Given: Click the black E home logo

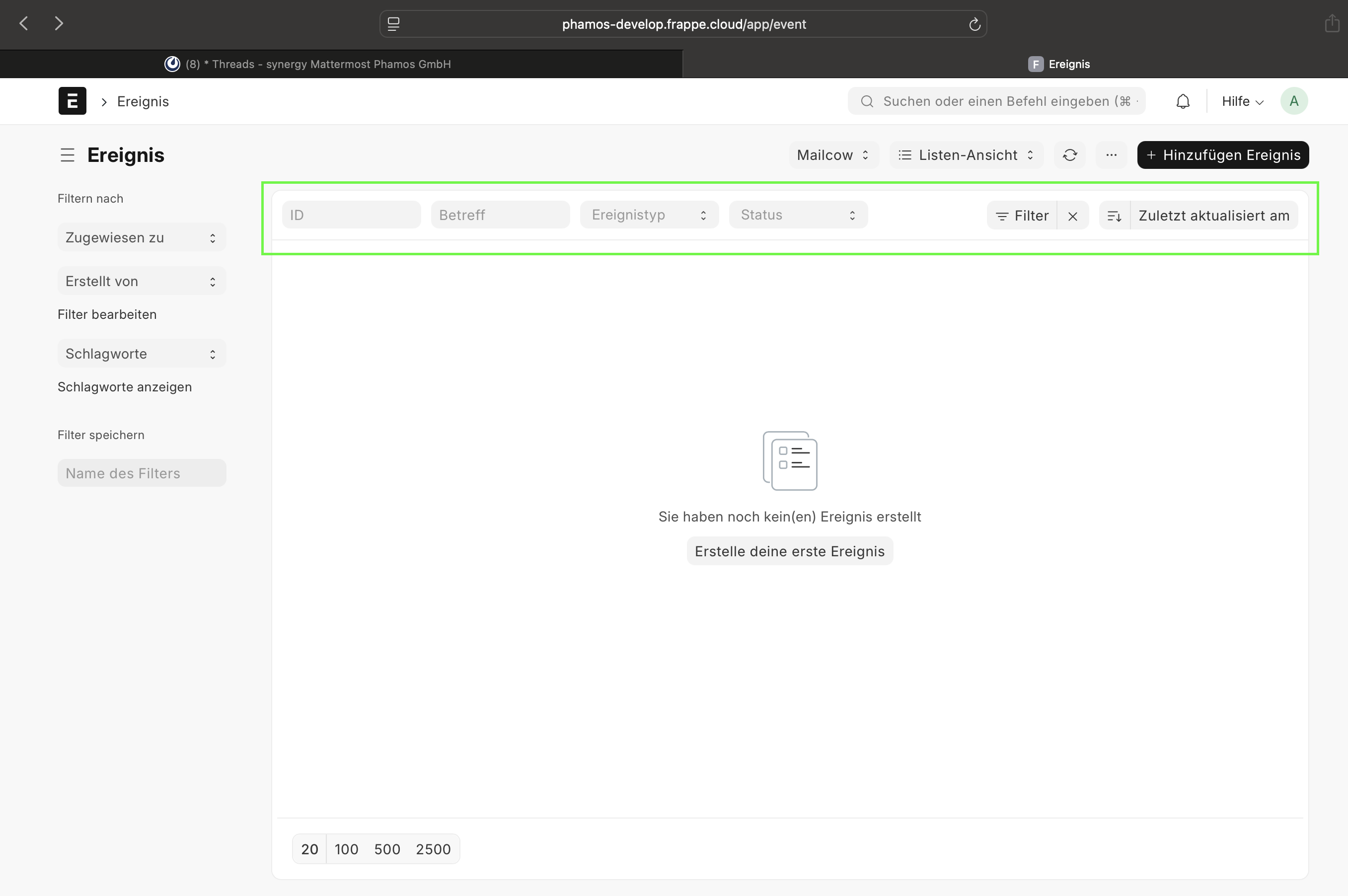Looking at the screenshot, I should [72, 101].
